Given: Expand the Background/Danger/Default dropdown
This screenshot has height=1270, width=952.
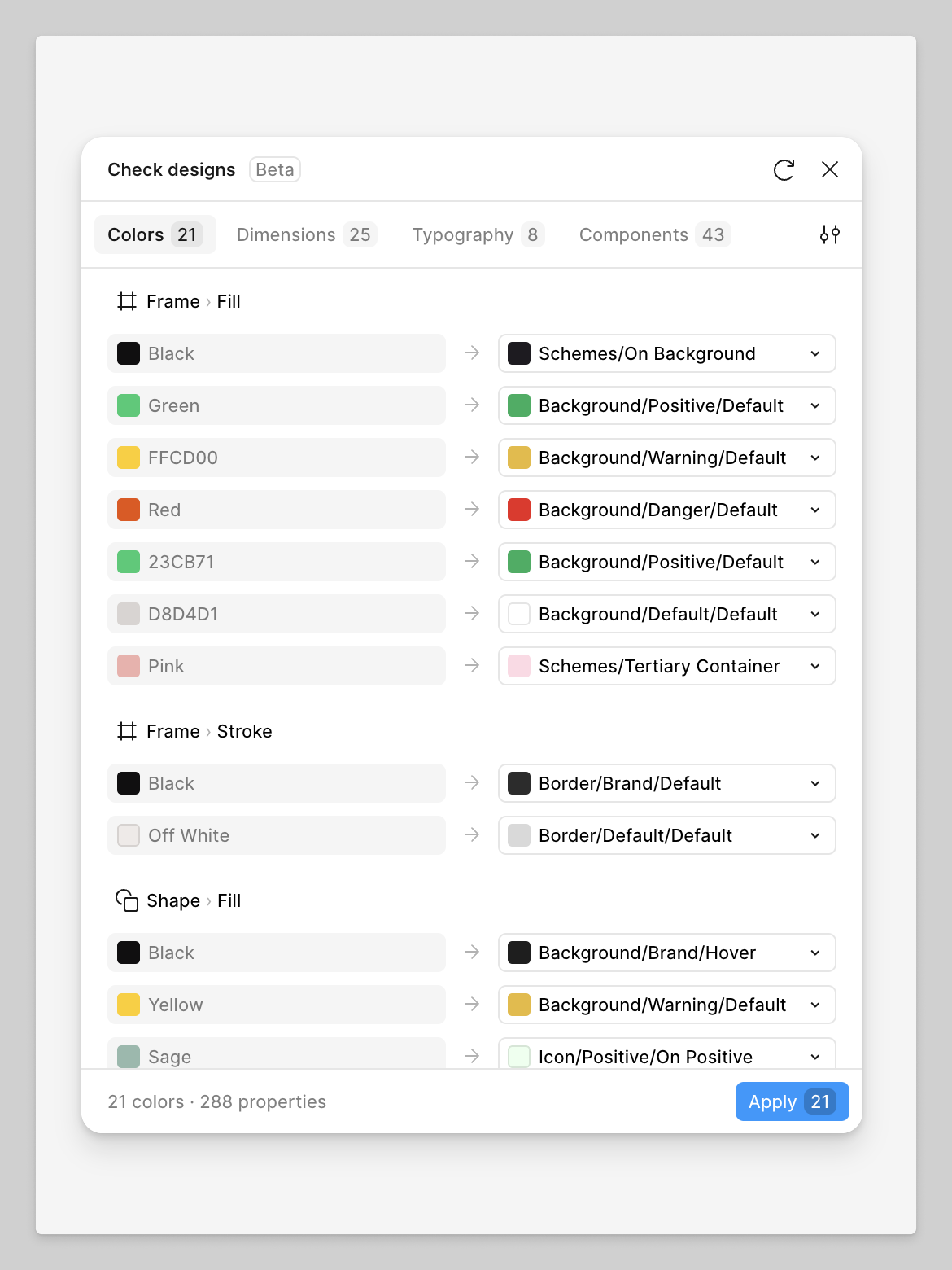Looking at the screenshot, I should pos(814,510).
